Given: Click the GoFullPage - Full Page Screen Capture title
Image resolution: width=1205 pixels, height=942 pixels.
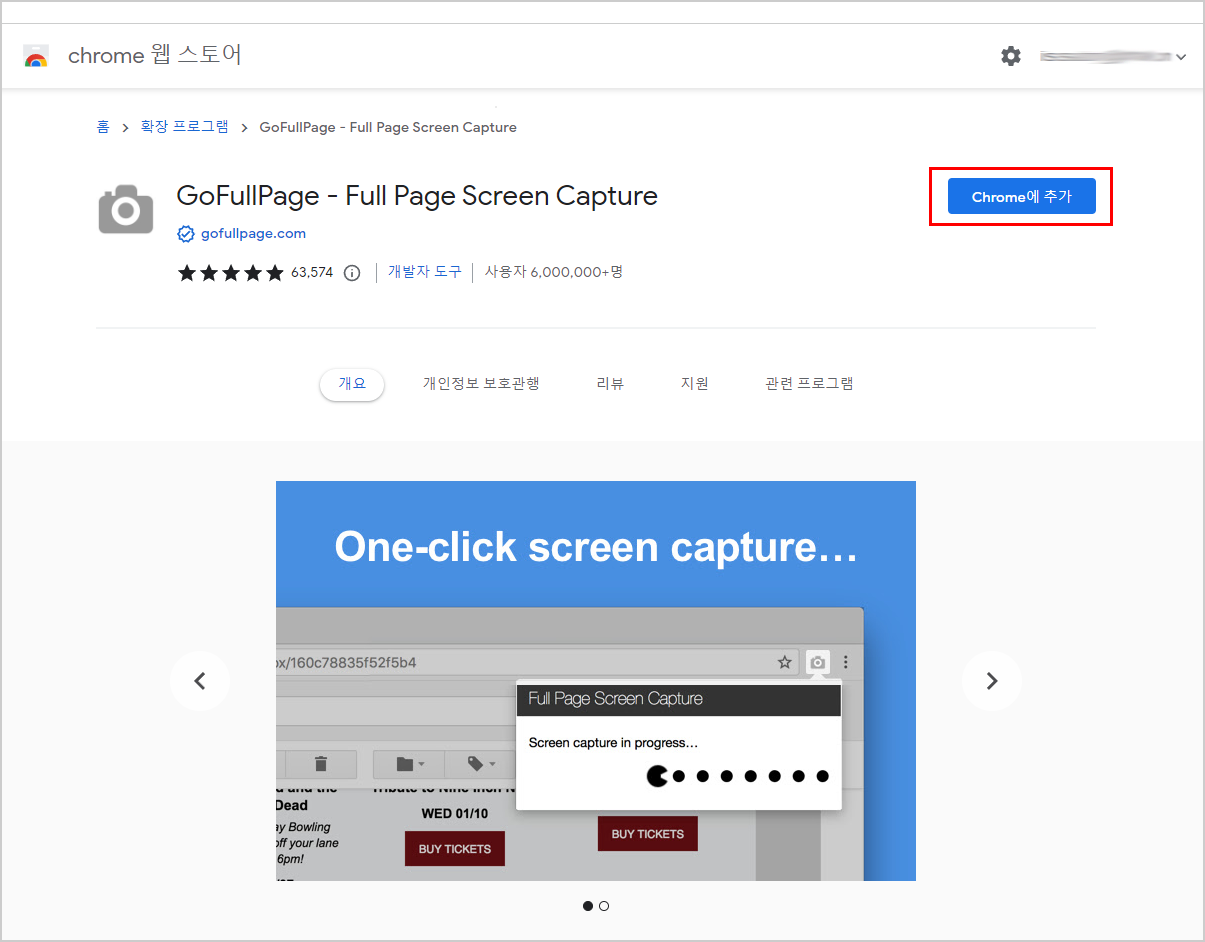Looking at the screenshot, I should [417, 196].
